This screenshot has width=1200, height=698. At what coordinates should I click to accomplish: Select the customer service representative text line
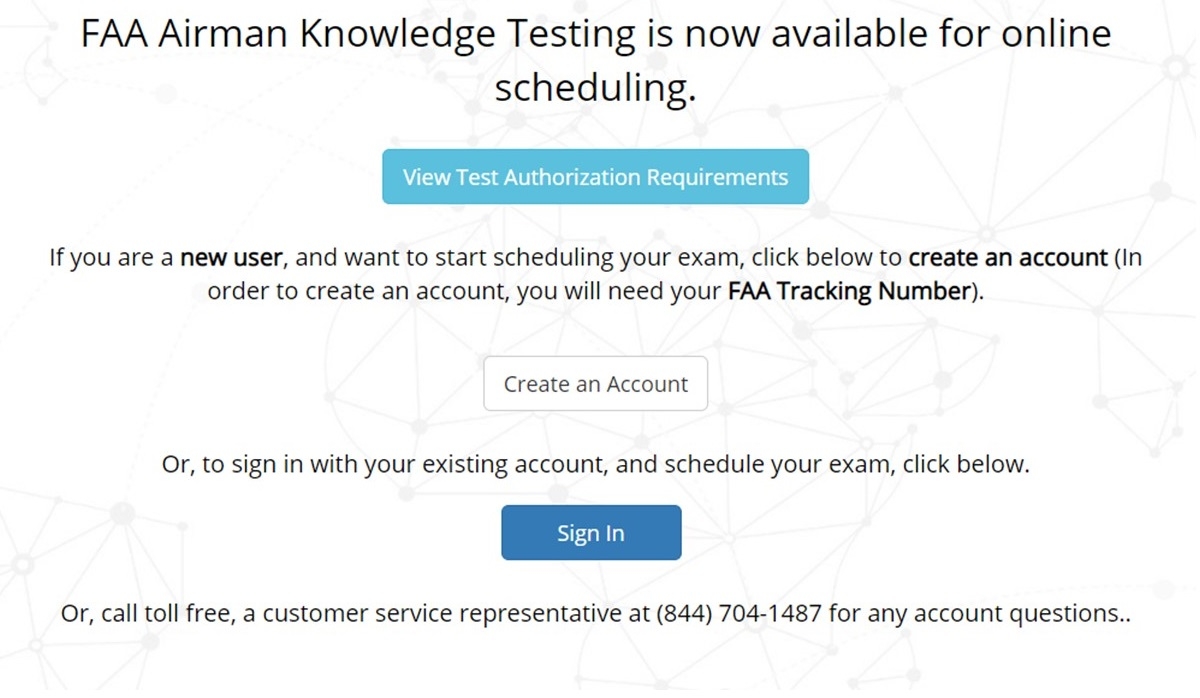595,613
